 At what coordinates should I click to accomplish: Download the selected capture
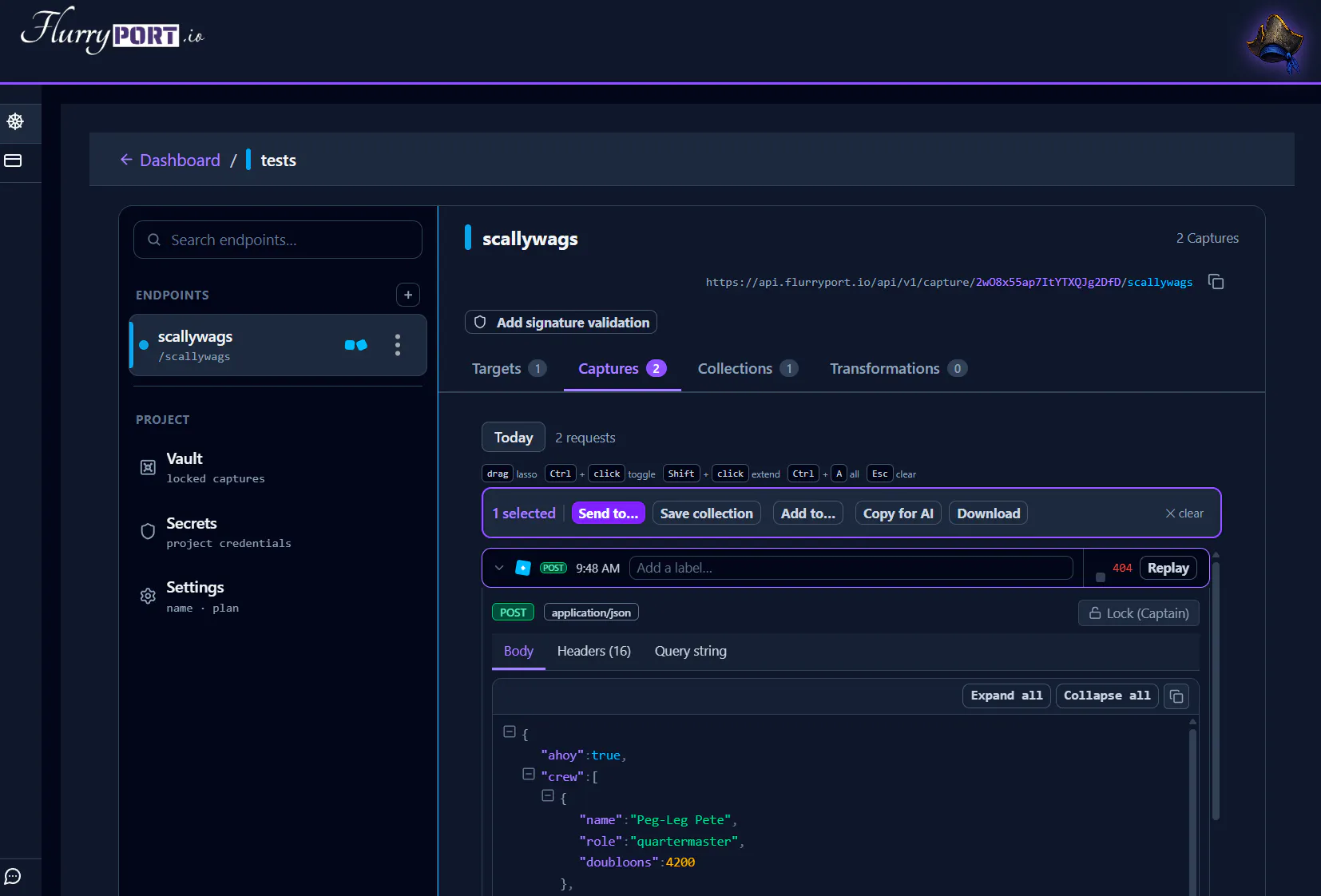tap(989, 513)
